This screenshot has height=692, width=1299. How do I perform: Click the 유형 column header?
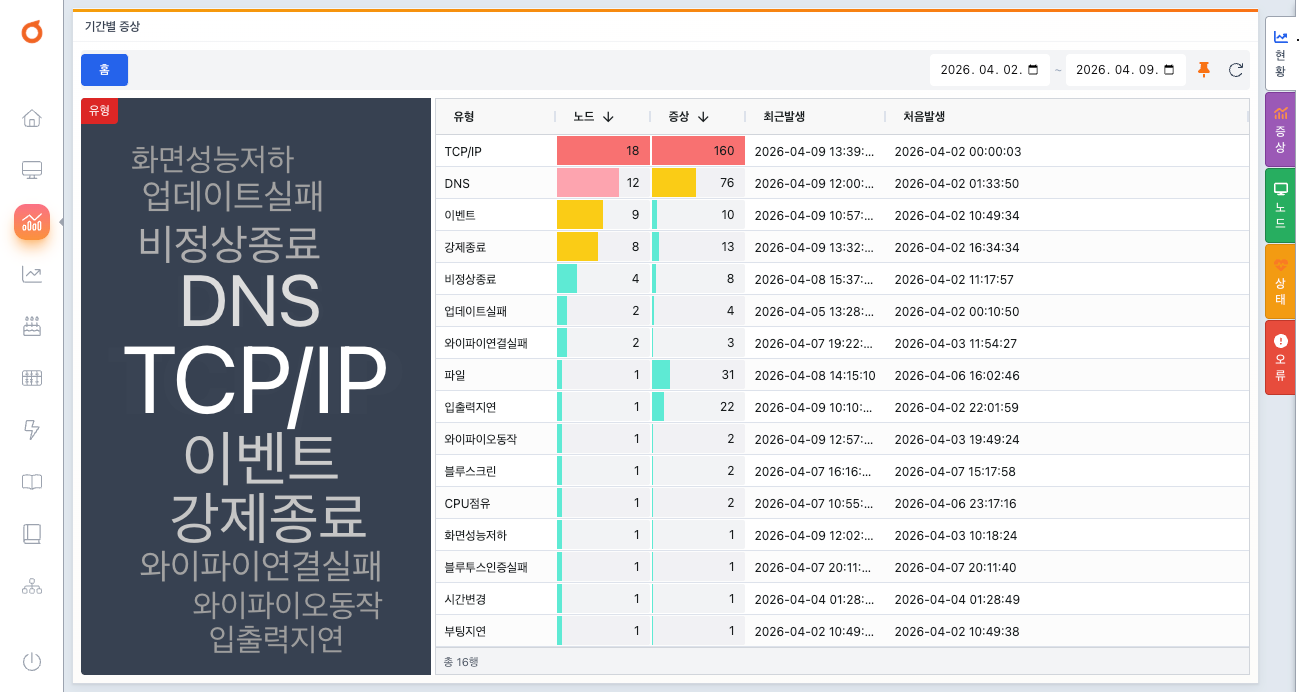point(496,117)
